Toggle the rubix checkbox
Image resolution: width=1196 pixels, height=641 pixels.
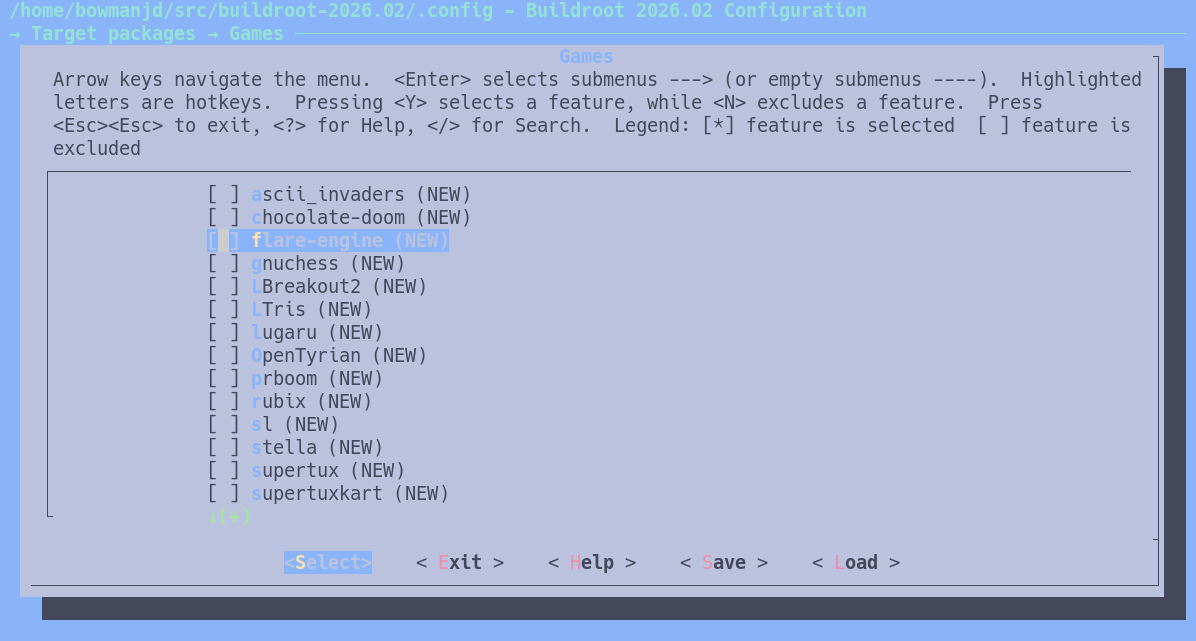(224, 402)
